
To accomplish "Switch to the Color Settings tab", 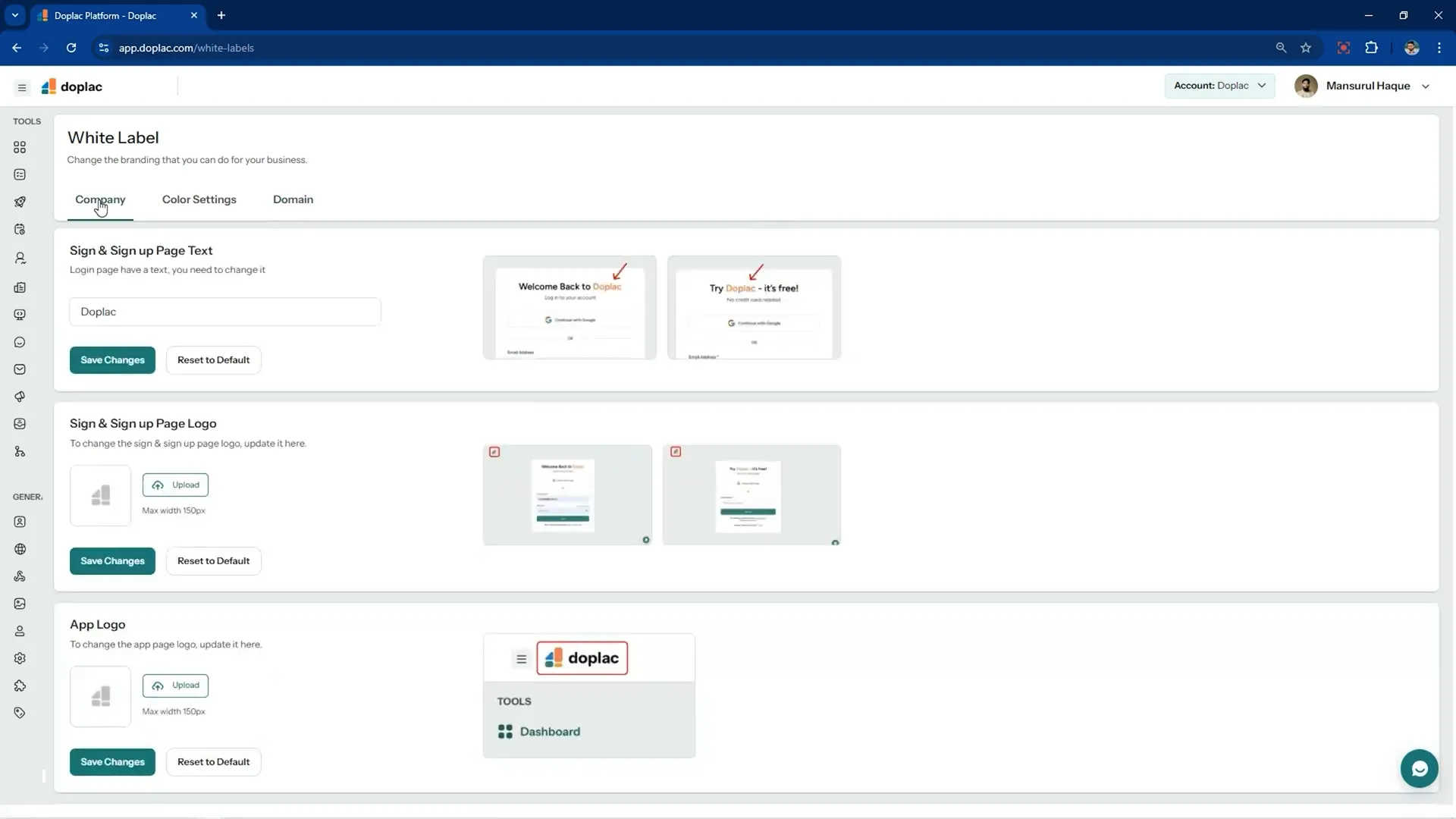I will click(199, 199).
